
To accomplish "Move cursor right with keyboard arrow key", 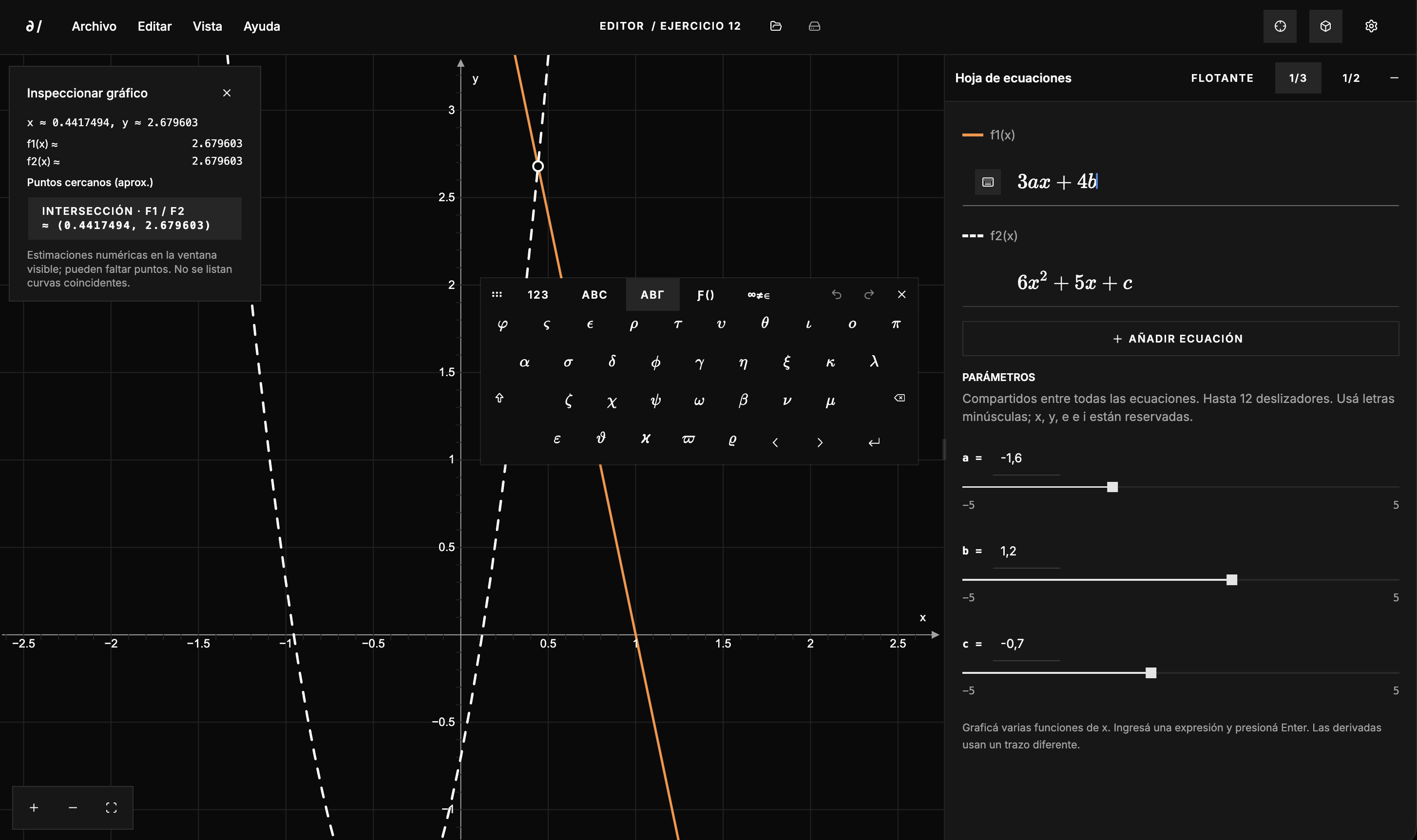I will (x=820, y=442).
